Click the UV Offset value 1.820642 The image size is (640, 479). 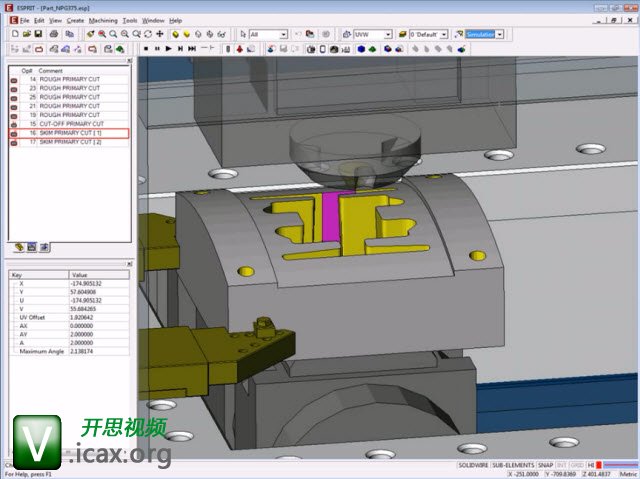82,317
